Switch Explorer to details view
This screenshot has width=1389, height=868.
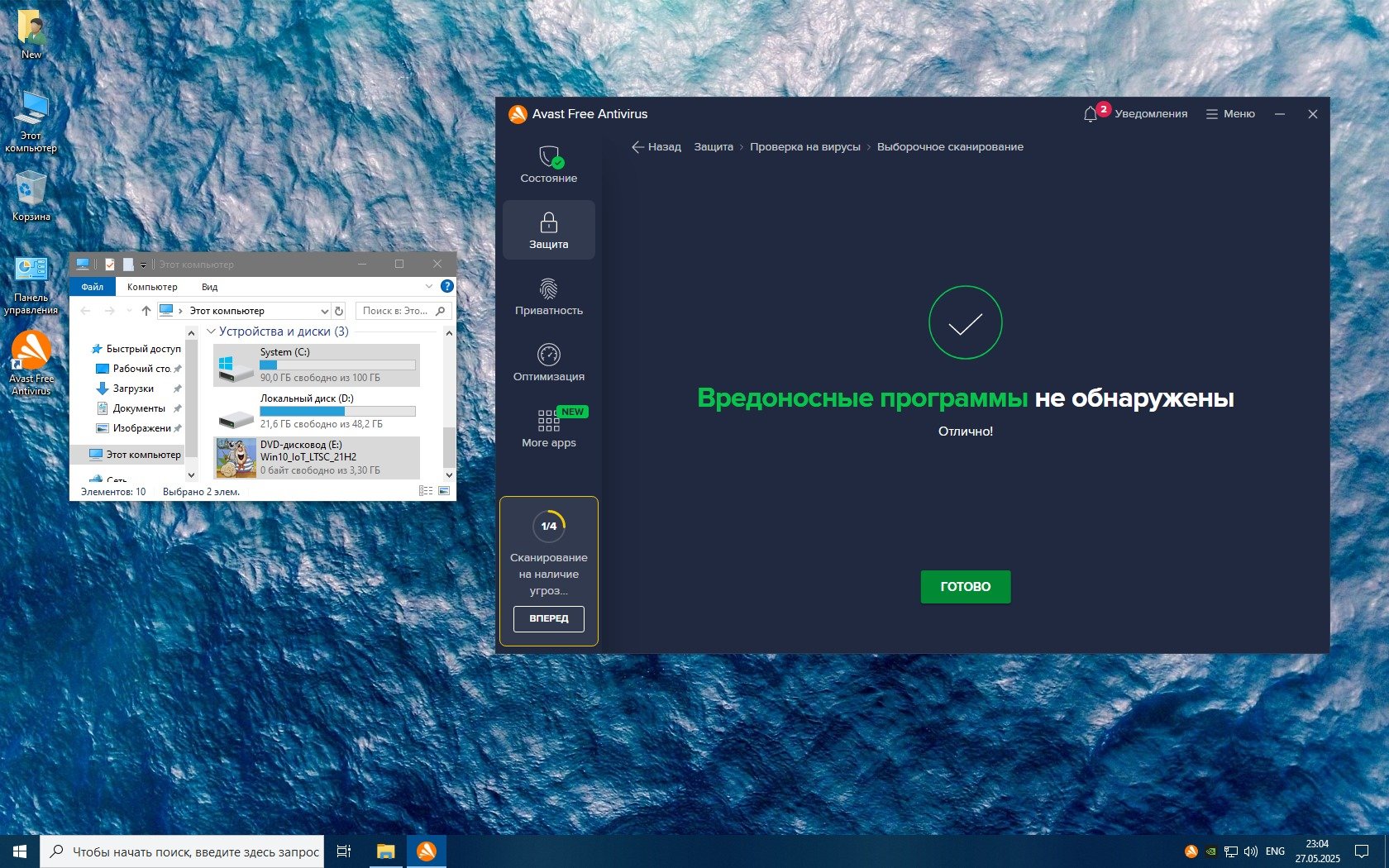tap(426, 491)
